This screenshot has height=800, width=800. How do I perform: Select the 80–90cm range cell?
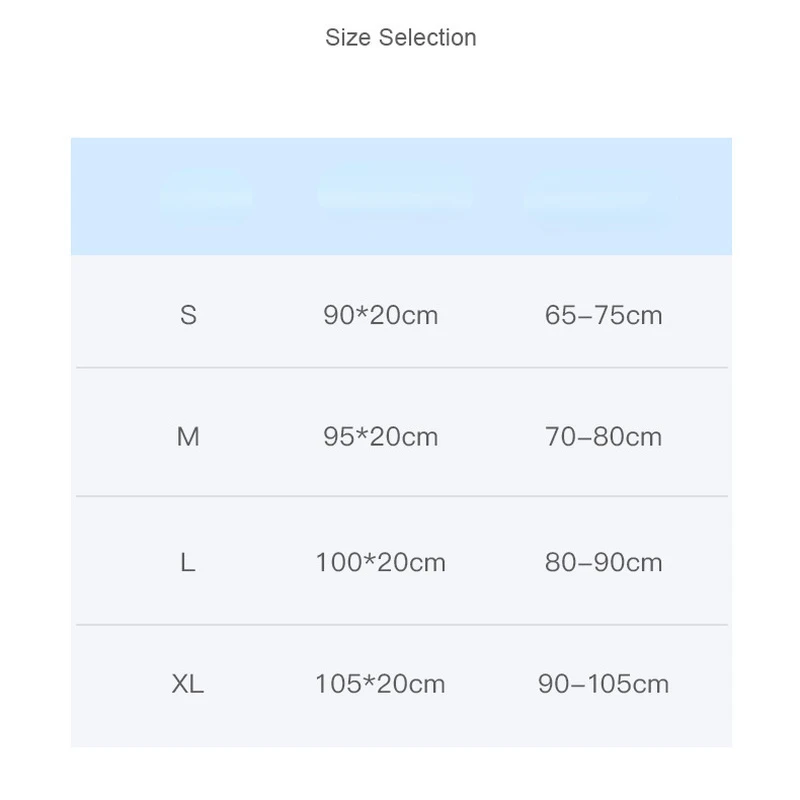click(604, 563)
